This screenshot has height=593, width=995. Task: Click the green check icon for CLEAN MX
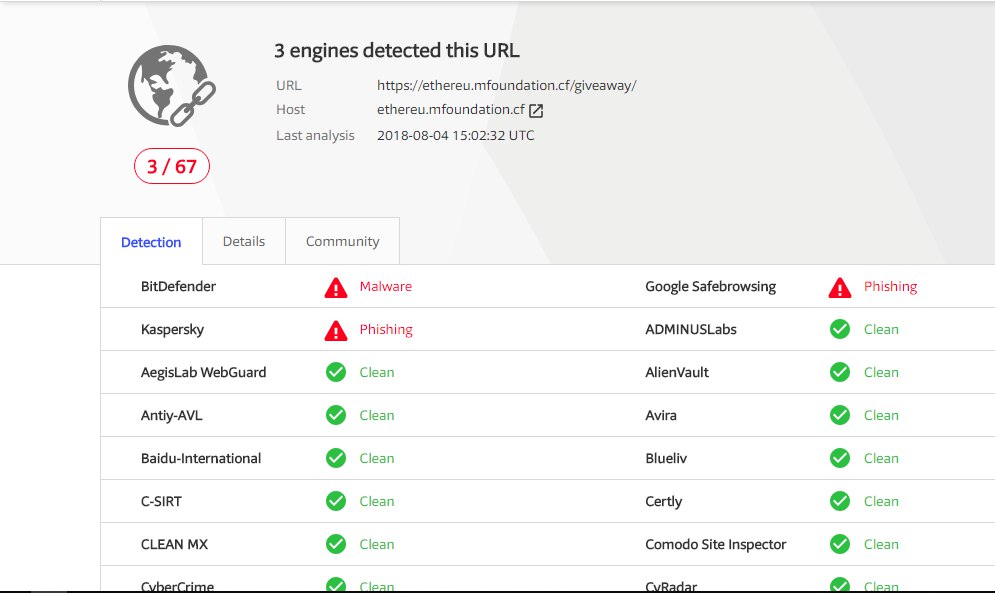336,544
